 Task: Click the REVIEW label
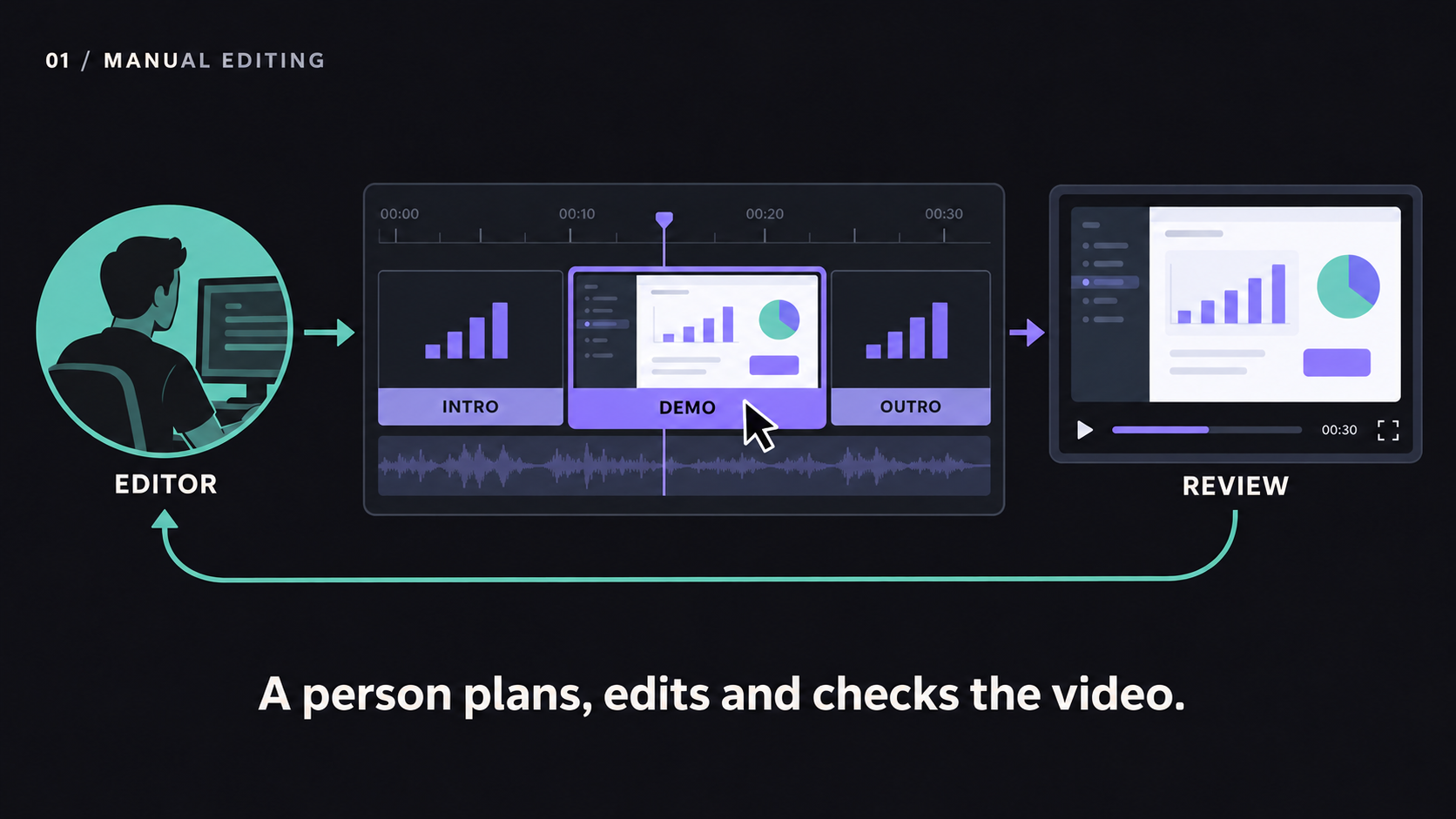click(1236, 486)
